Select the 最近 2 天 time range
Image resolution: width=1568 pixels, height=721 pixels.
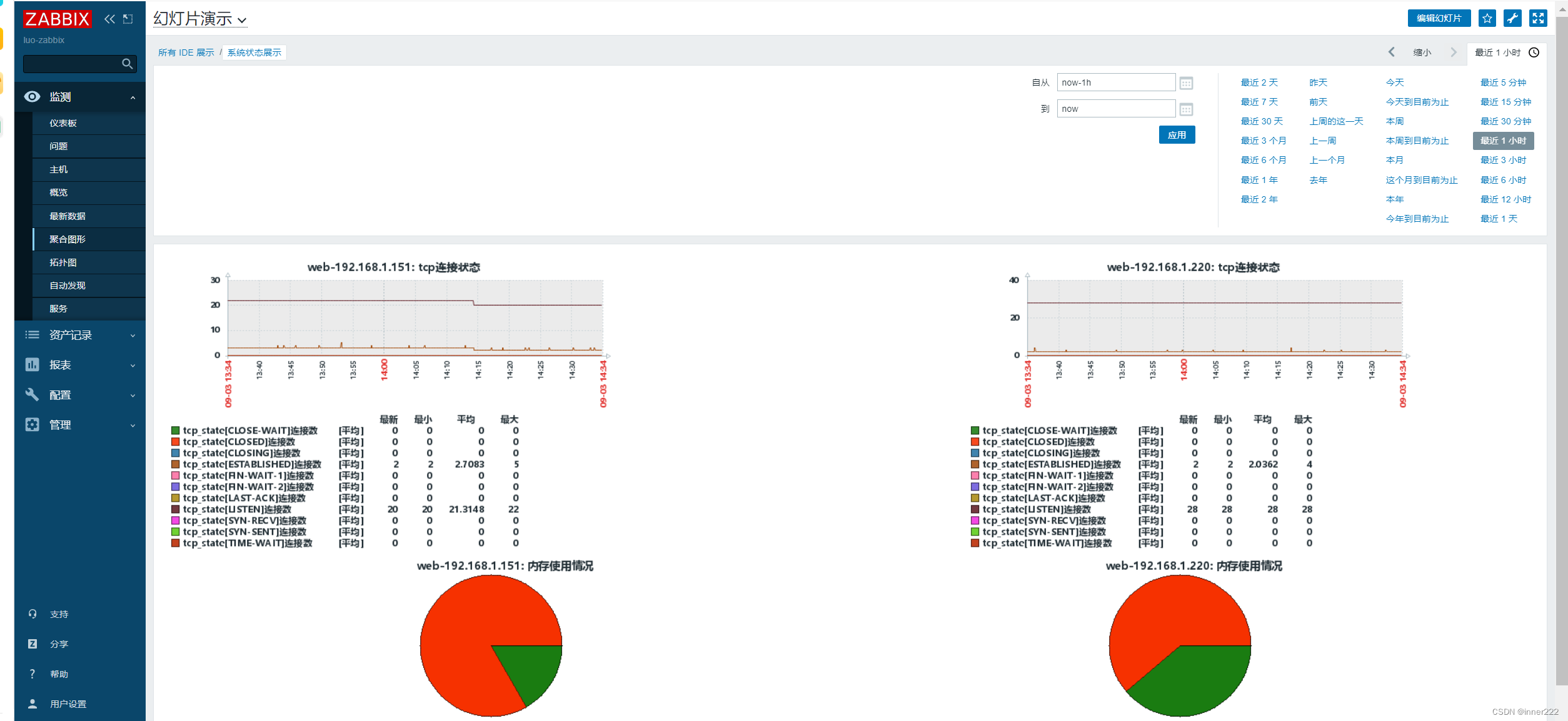click(1259, 82)
